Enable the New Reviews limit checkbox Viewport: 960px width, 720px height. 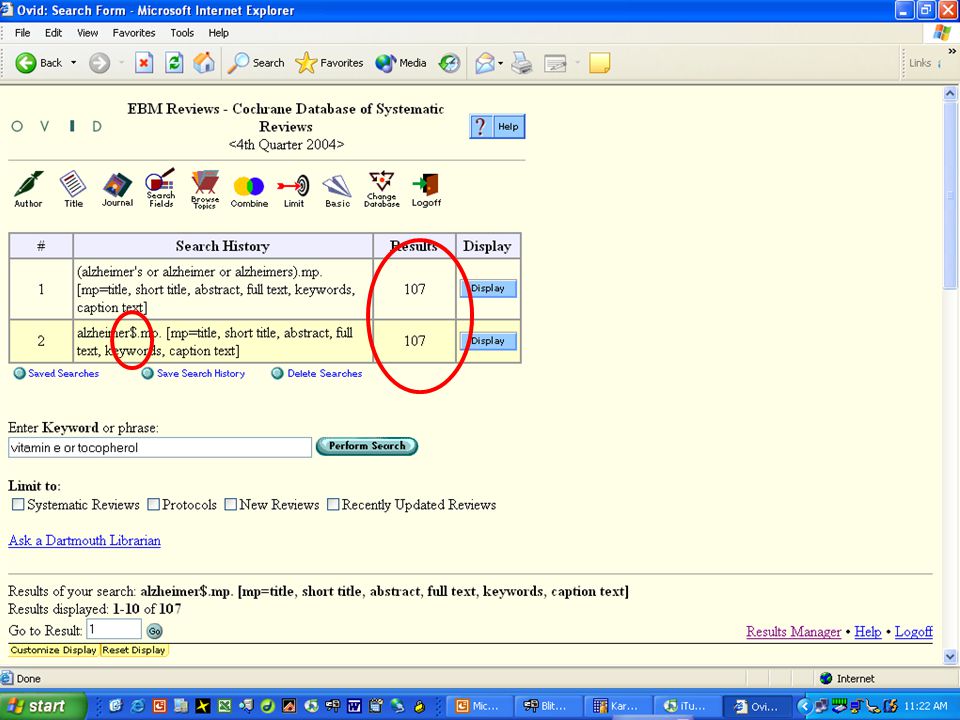[x=231, y=504]
